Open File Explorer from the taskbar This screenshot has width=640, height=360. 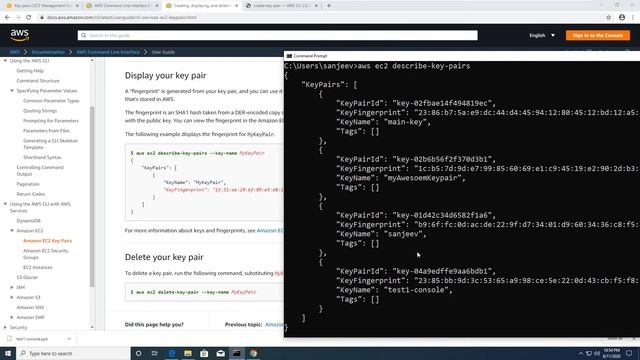(x=188, y=353)
